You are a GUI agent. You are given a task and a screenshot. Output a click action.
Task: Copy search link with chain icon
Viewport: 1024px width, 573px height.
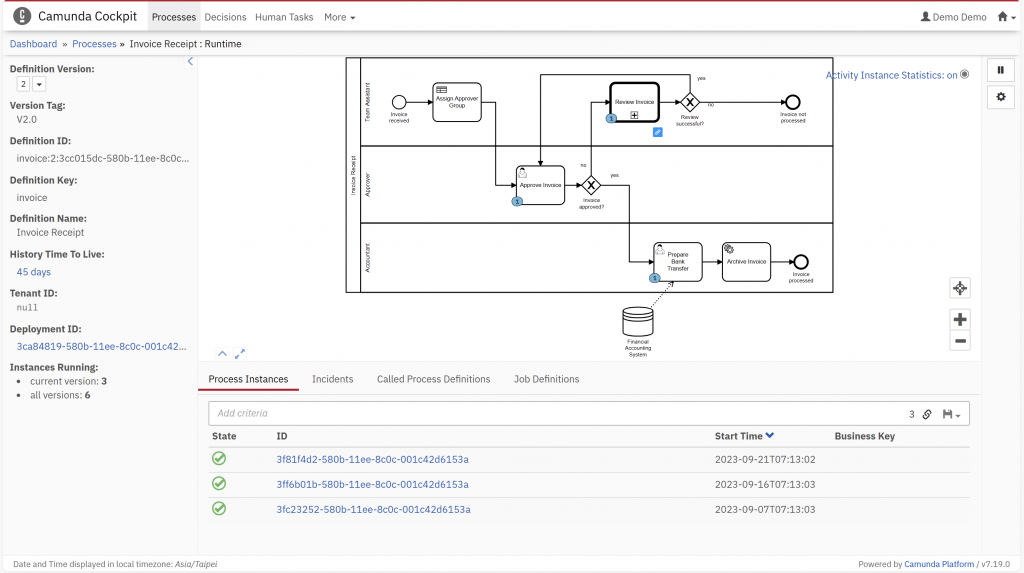[x=927, y=414]
